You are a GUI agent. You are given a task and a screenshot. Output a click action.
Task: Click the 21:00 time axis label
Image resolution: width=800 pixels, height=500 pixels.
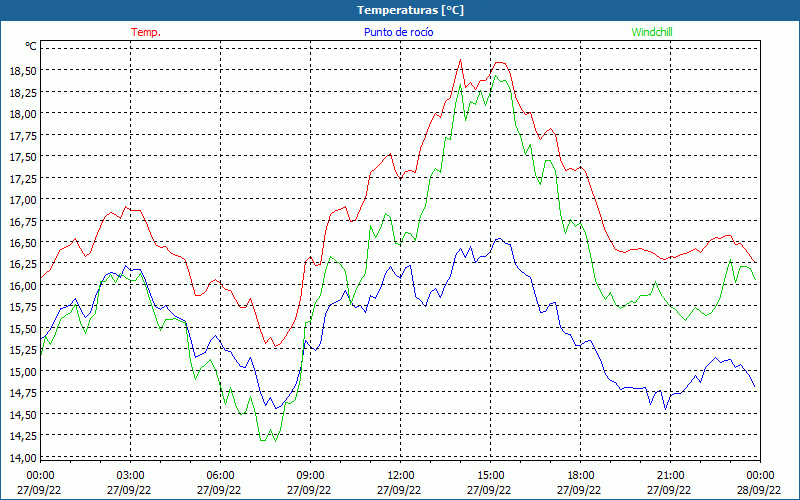tap(670, 476)
